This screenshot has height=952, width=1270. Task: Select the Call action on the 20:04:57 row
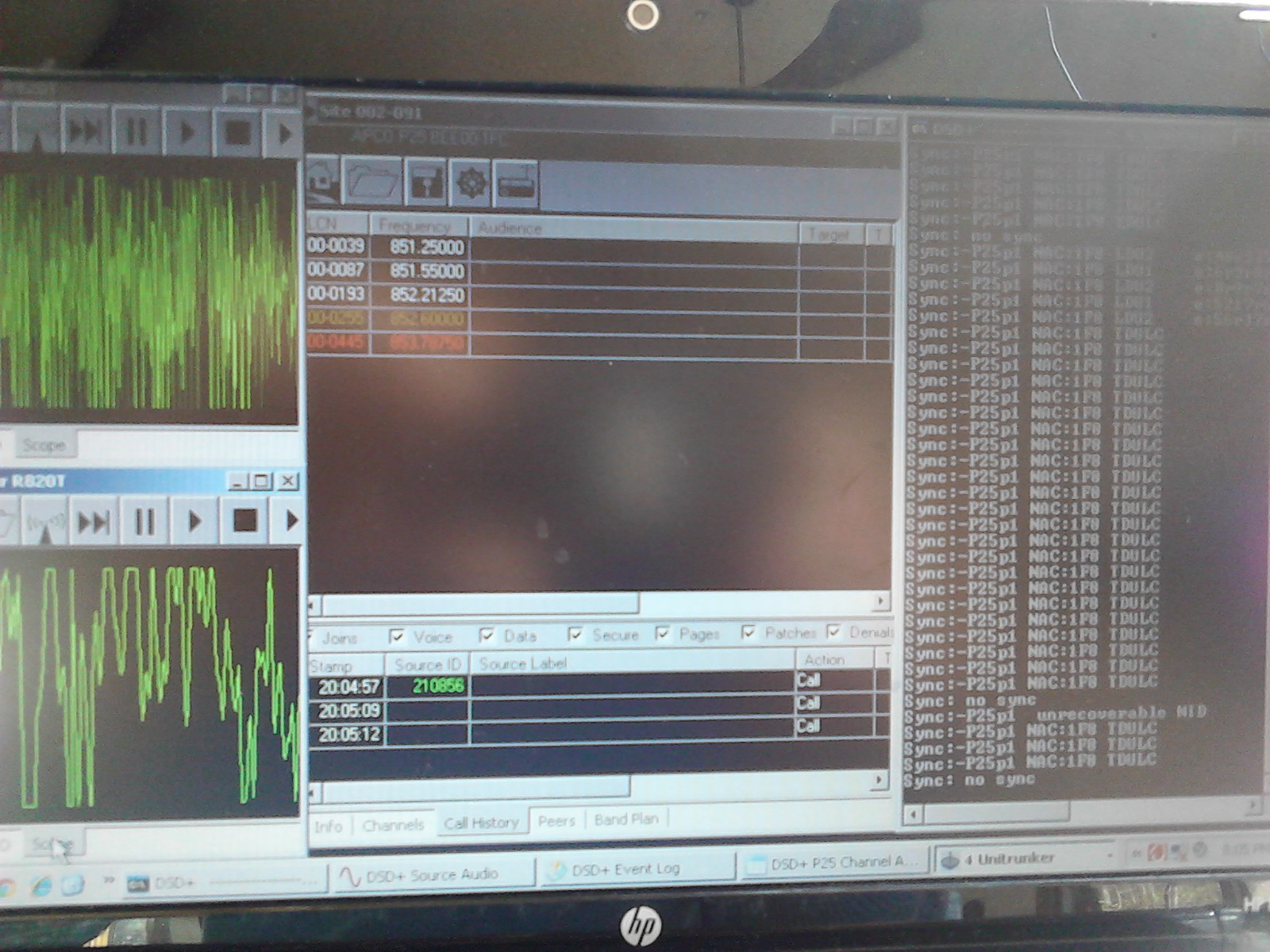pos(810,680)
